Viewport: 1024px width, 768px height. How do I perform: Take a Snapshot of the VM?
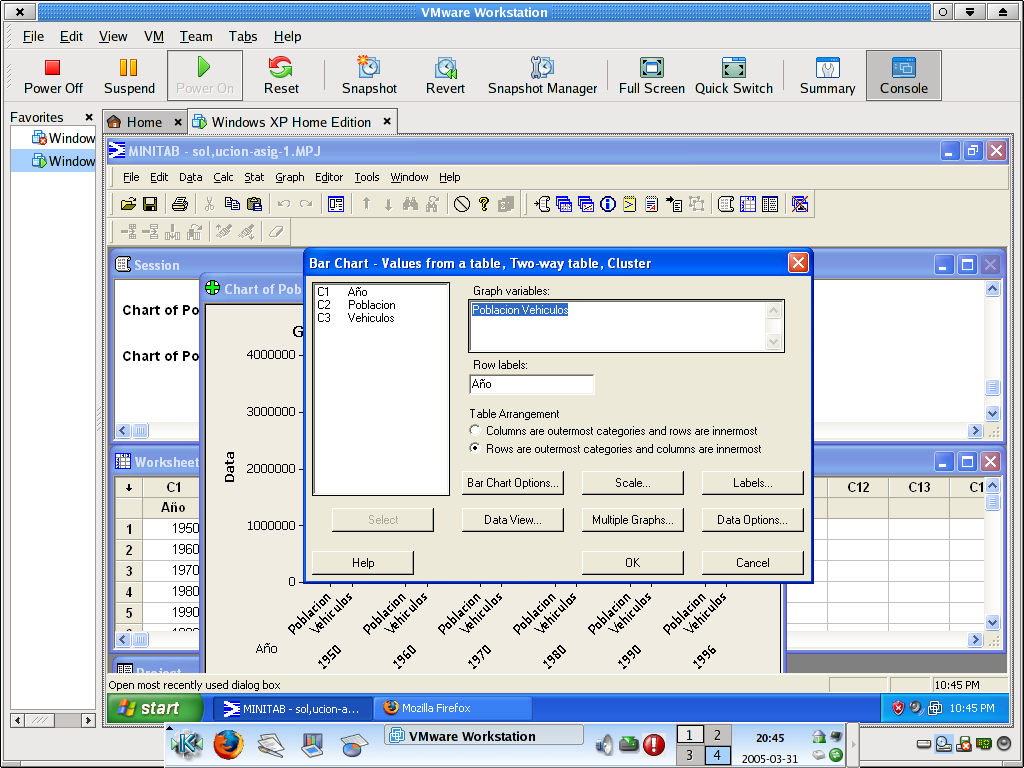369,76
